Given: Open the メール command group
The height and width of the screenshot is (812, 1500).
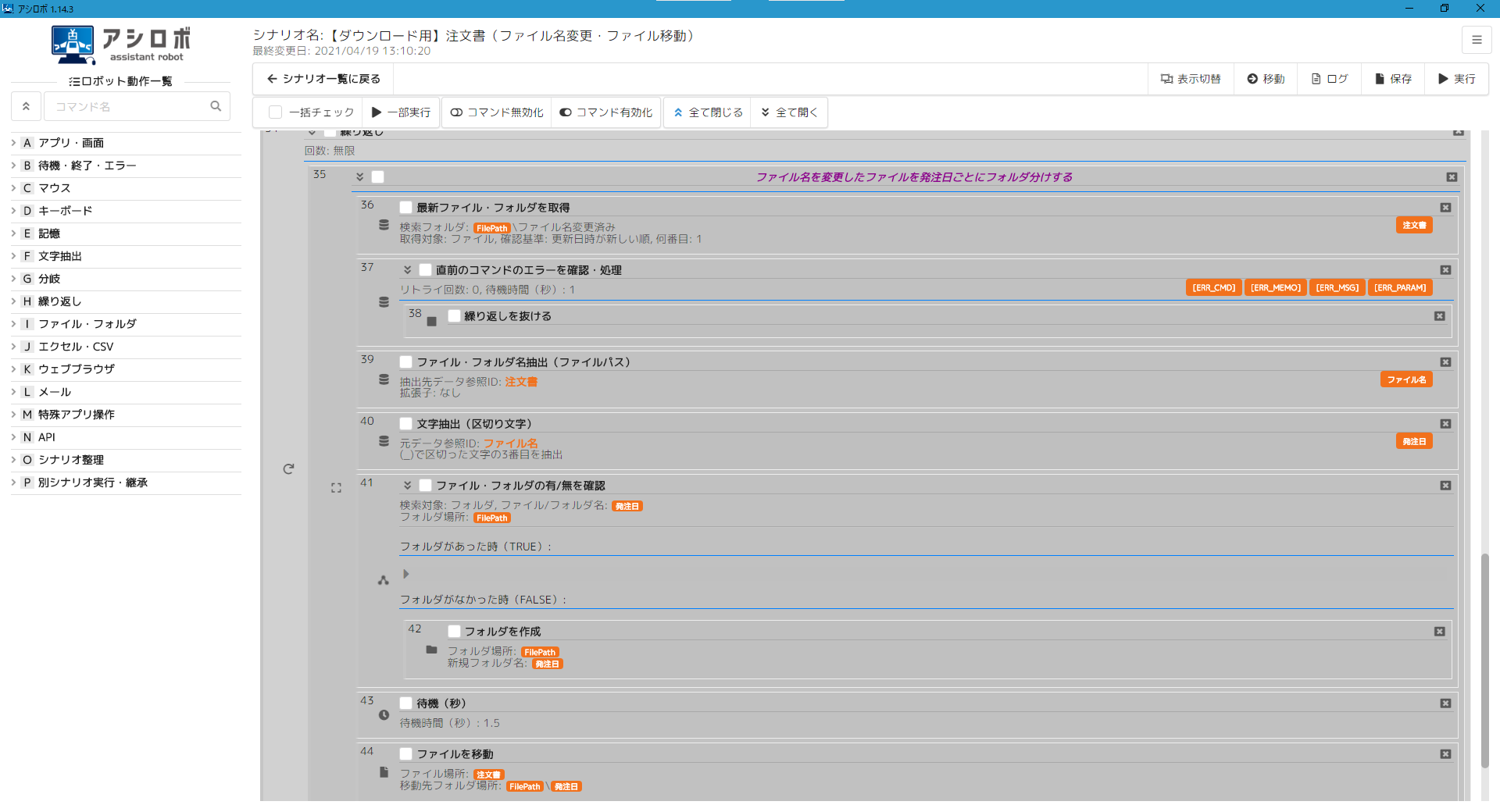Looking at the screenshot, I should click(127, 392).
